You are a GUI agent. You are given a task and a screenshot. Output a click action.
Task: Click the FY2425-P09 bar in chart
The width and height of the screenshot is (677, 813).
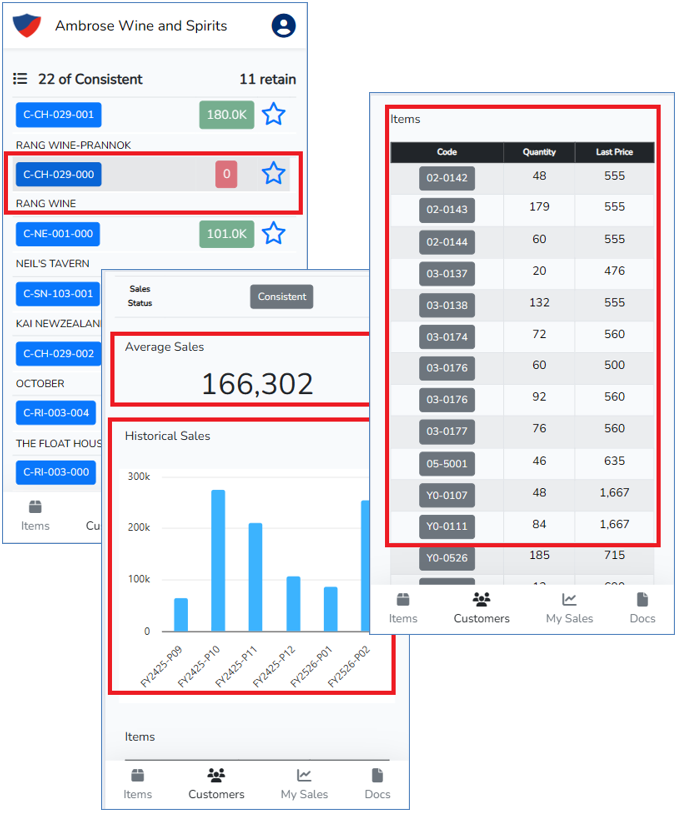(x=181, y=614)
